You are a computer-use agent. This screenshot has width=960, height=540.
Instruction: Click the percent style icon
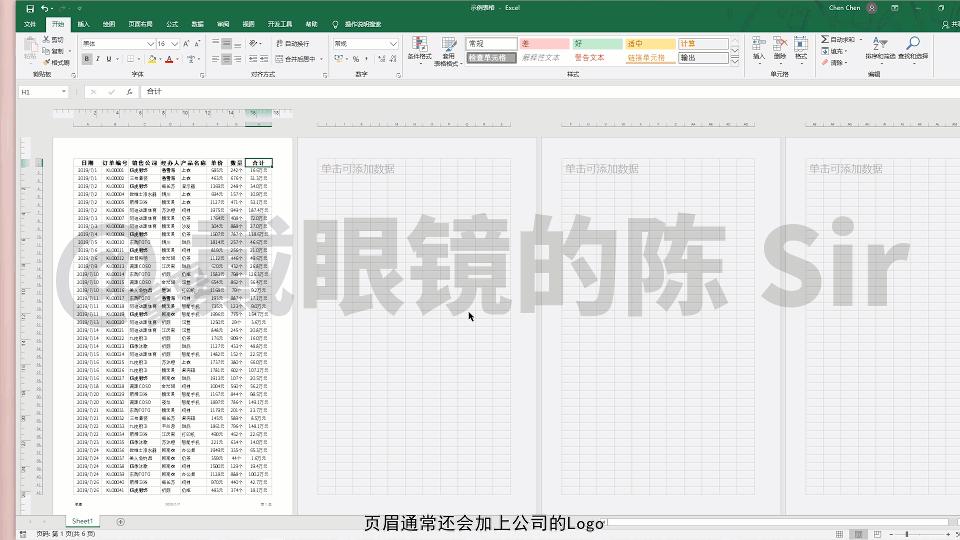click(x=355, y=59)
